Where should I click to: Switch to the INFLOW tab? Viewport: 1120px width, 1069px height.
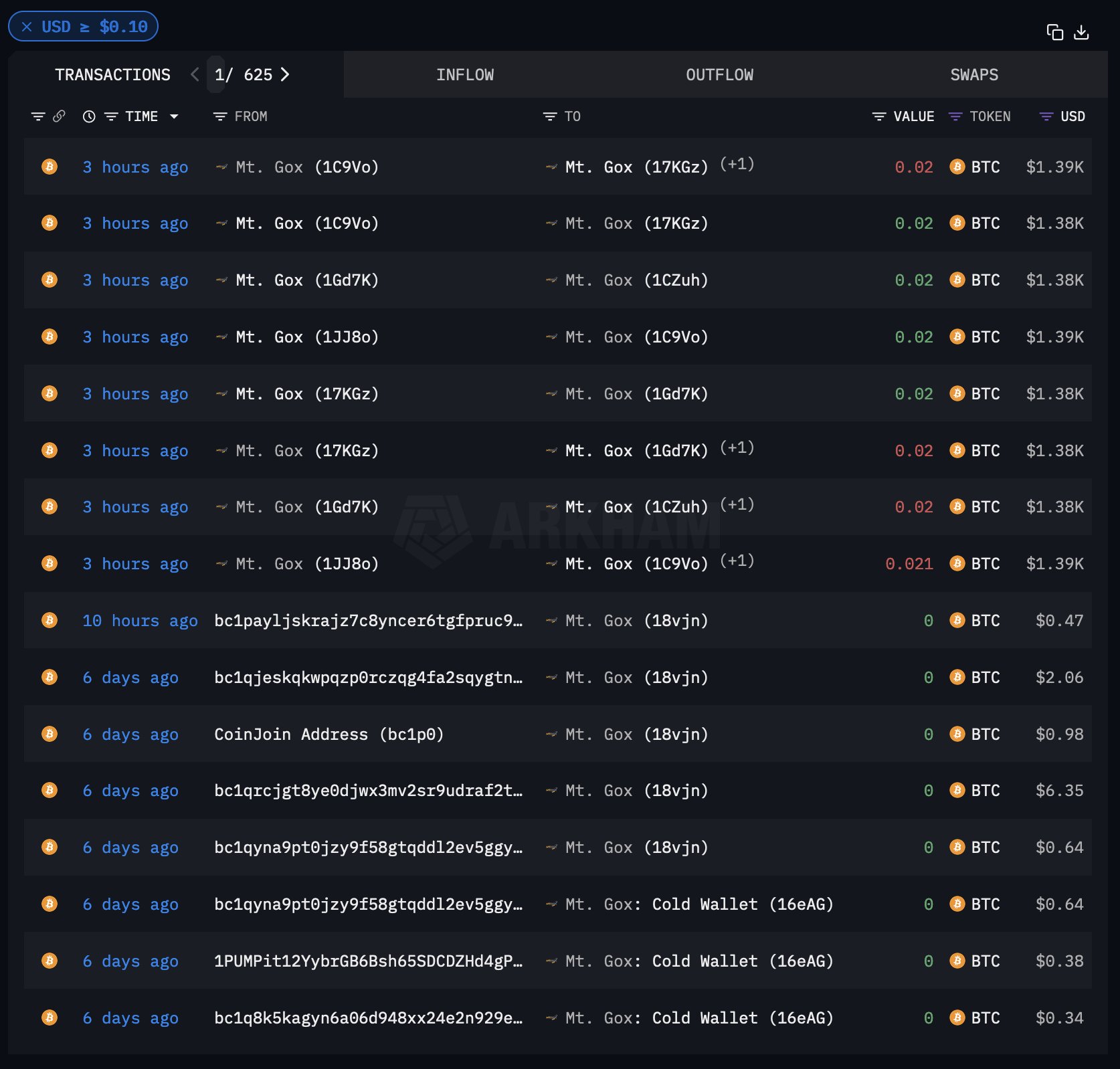click(x=465, y=75)
